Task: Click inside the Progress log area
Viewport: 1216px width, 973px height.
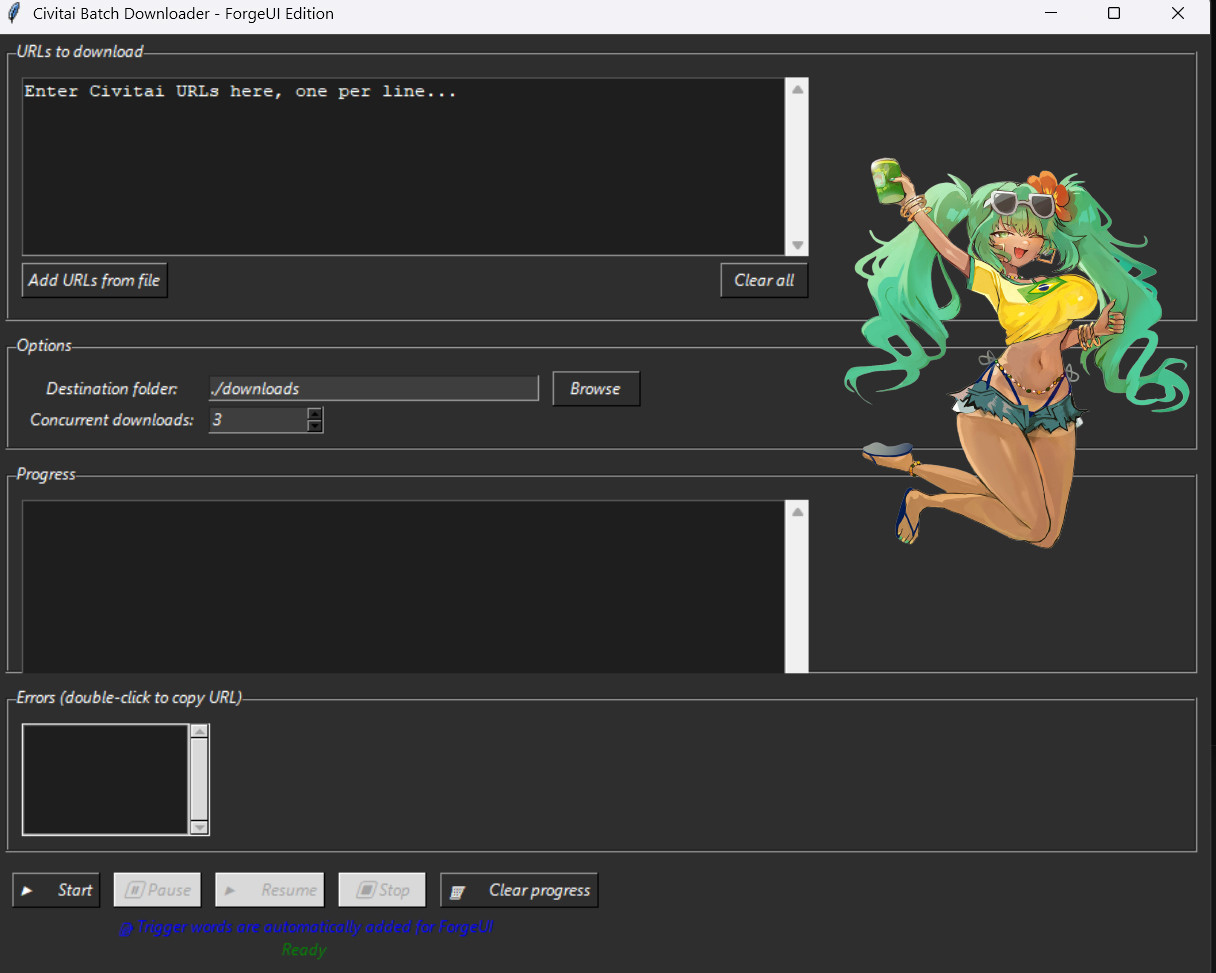Action: [404, 587]
